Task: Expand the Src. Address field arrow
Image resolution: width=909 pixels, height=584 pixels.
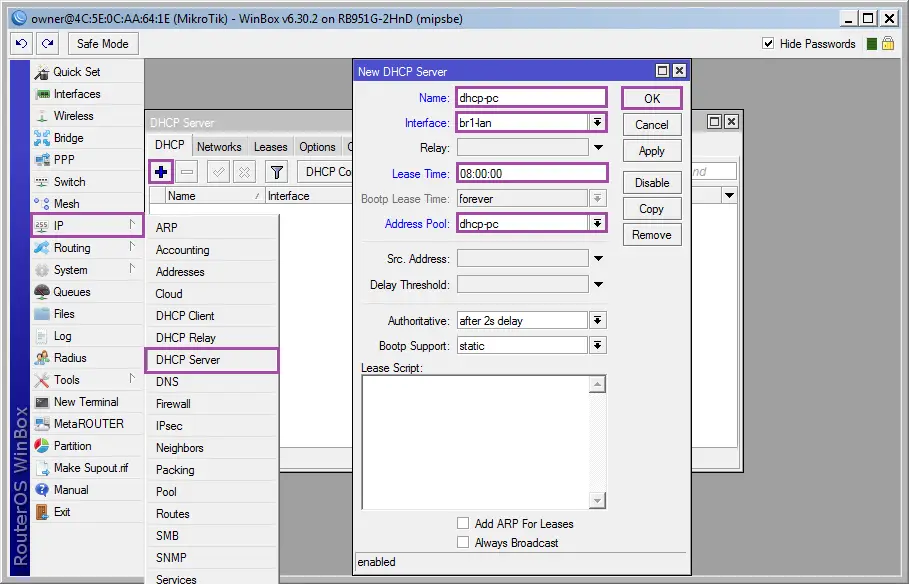Action: tap(598, 259)
